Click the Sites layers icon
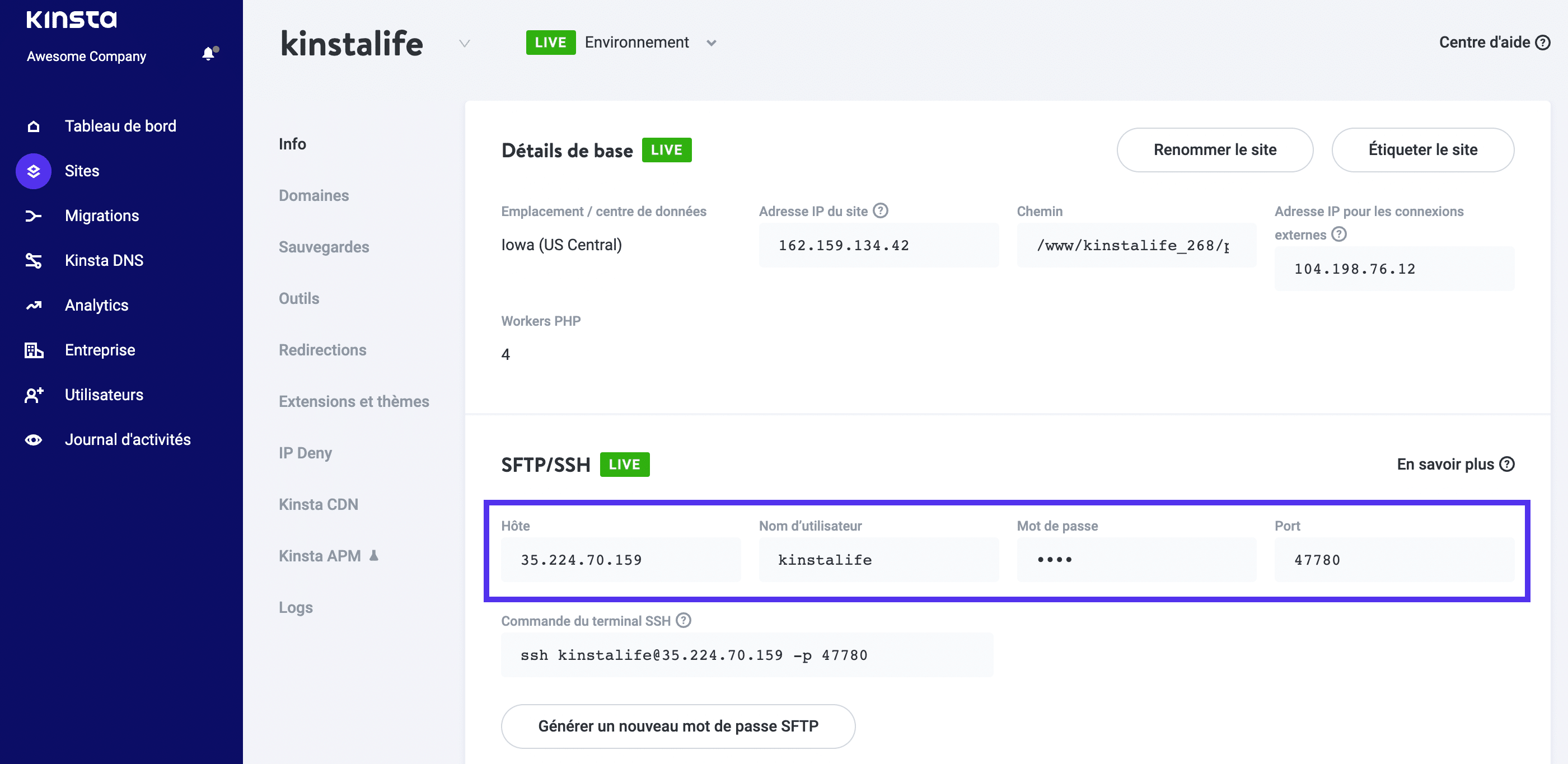 tap(34, 171)
